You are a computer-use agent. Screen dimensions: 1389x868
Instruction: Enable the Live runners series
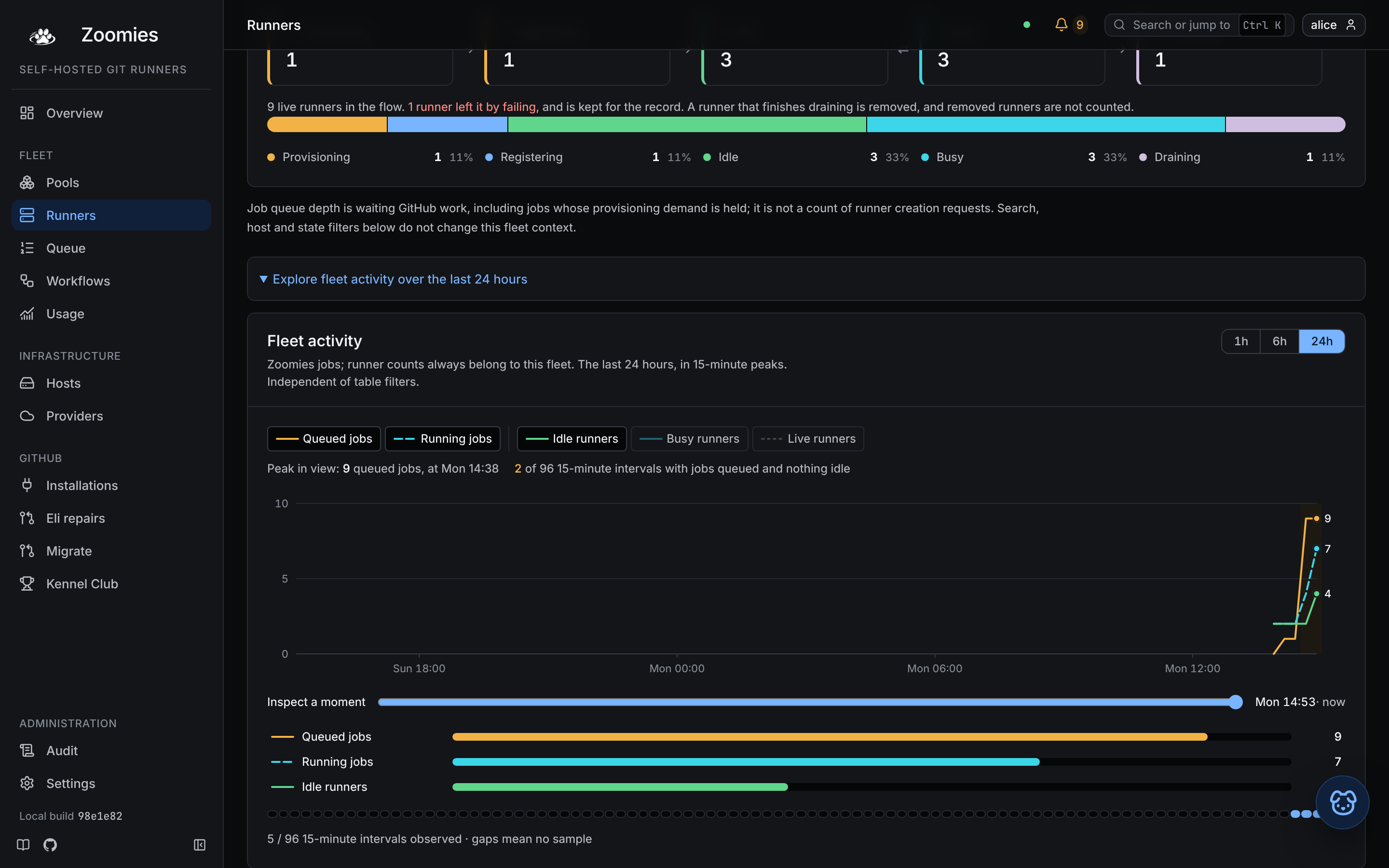pyautogui.click(x=808, y=439)
